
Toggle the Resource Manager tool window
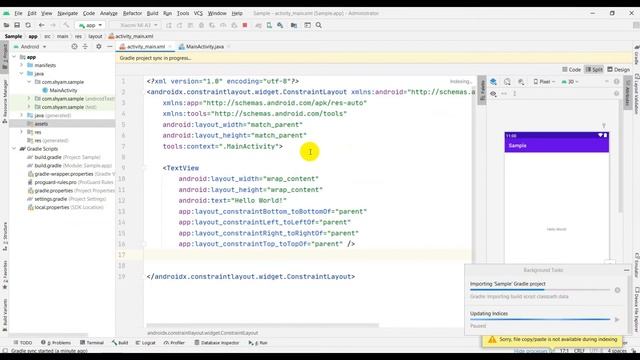coord(4,101)
